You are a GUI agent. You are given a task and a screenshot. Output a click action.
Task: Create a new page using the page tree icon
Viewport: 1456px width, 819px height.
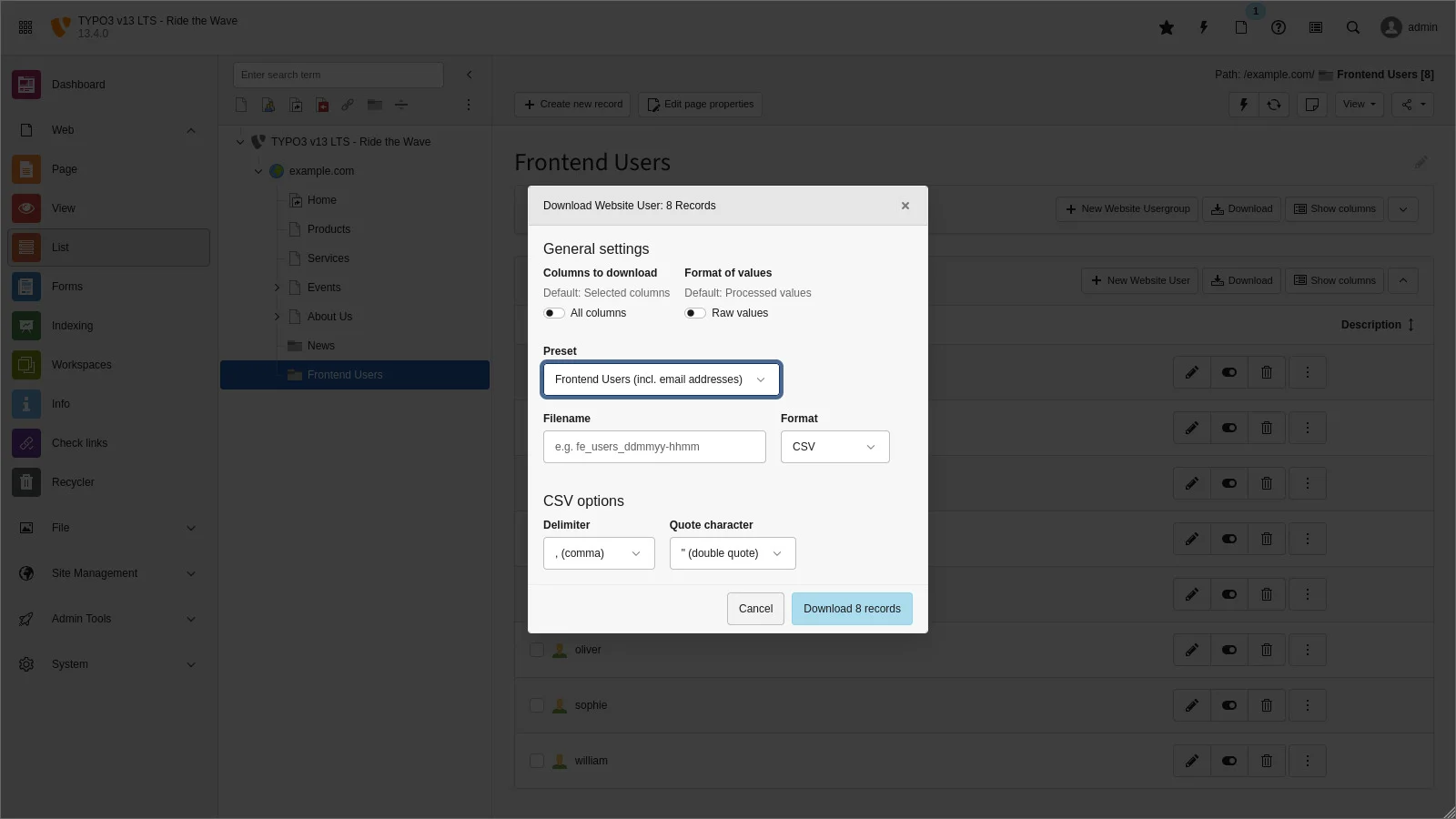[241, 105]
